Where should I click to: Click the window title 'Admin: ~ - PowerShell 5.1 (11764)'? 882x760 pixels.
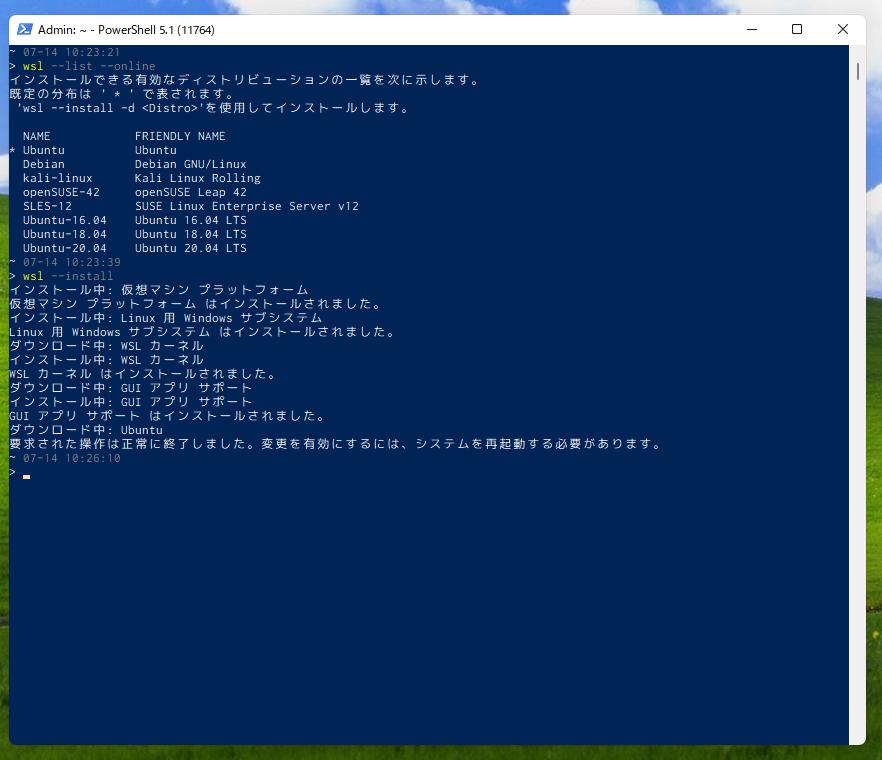[126, 30]
